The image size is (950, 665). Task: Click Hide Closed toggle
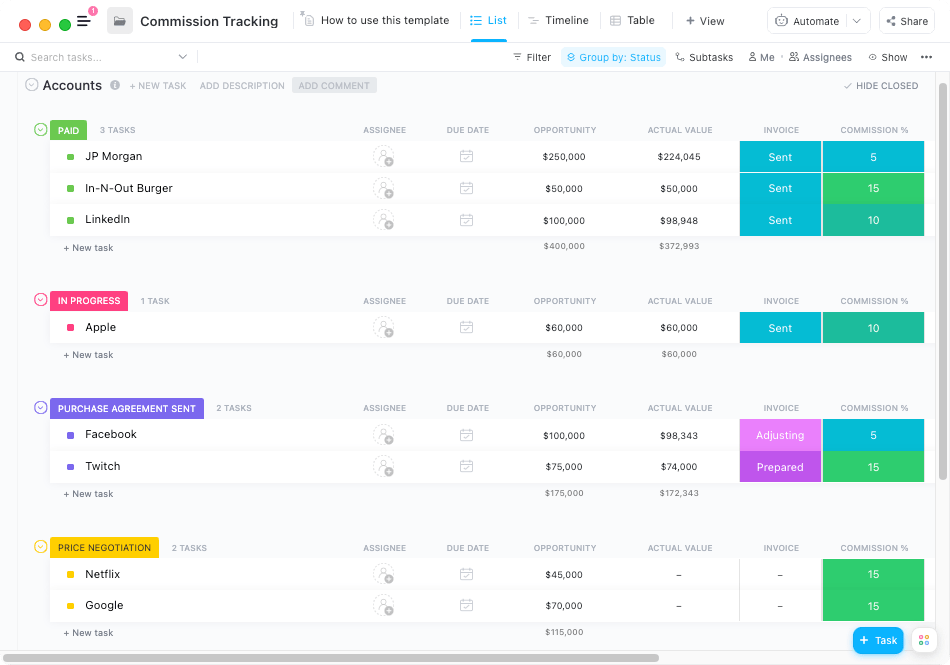[x=880, y=86]
